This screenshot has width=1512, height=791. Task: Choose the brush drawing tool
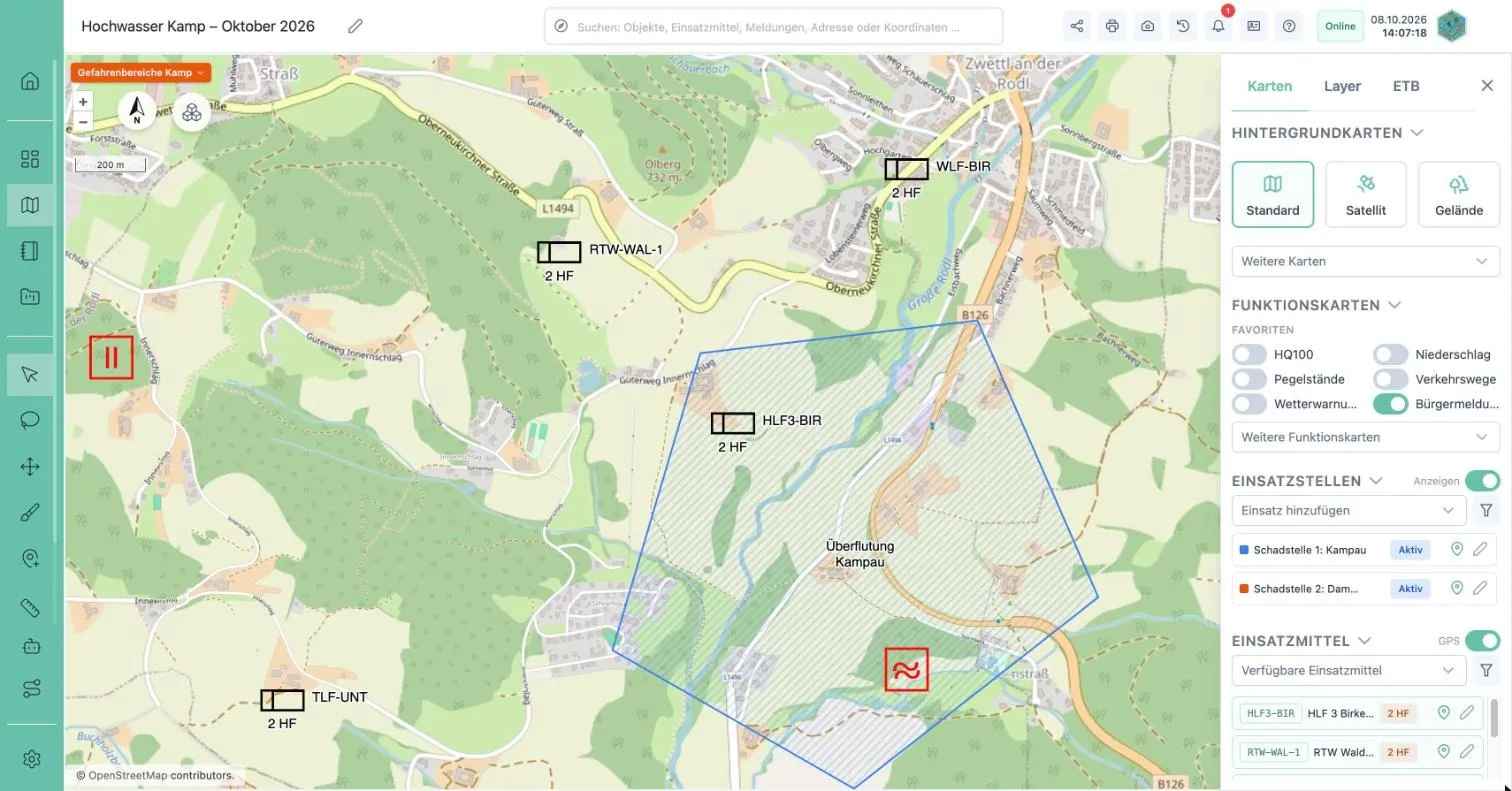[30, 513]
